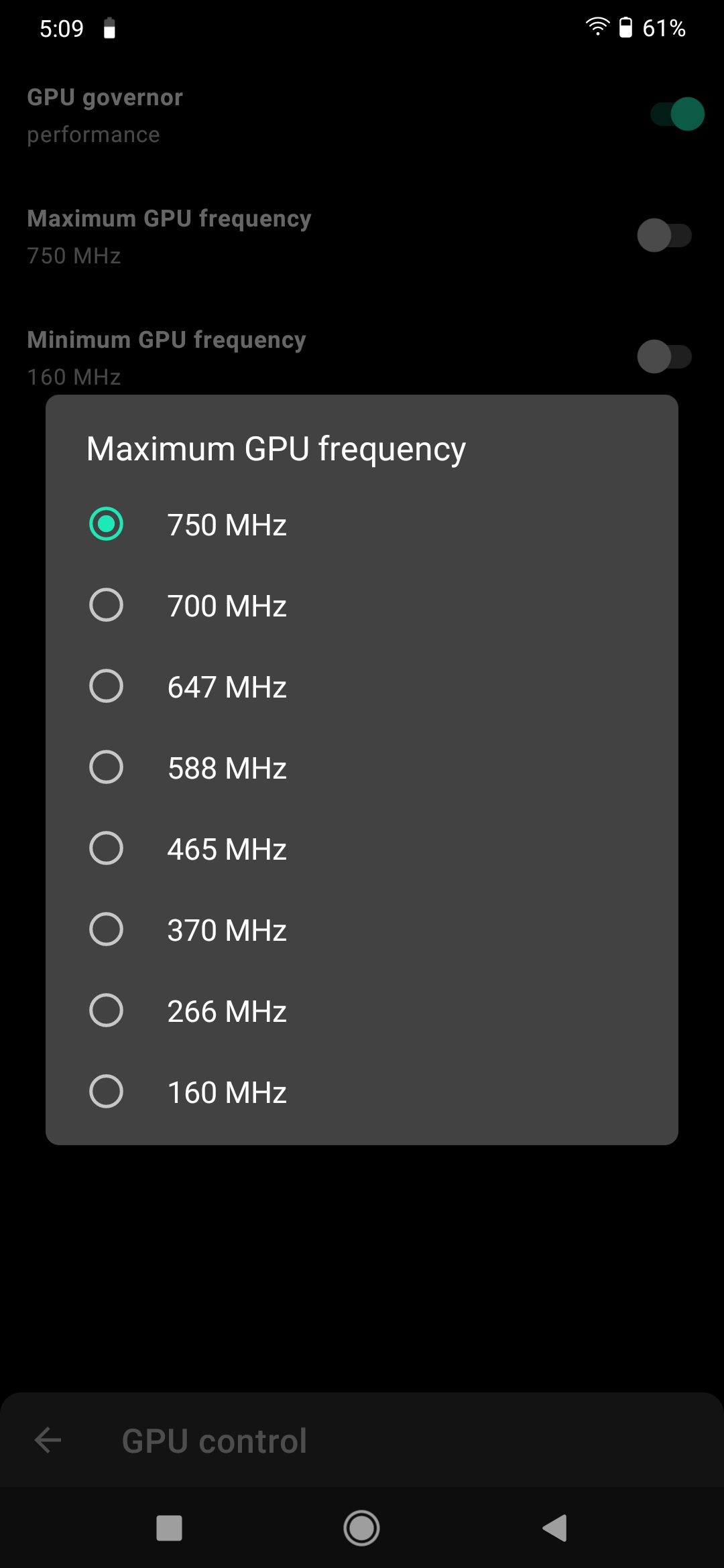The width and height of the screenshot is (724, 1568).
Task: Toggle the GPU governor switch
Action: tap(677, 114)
